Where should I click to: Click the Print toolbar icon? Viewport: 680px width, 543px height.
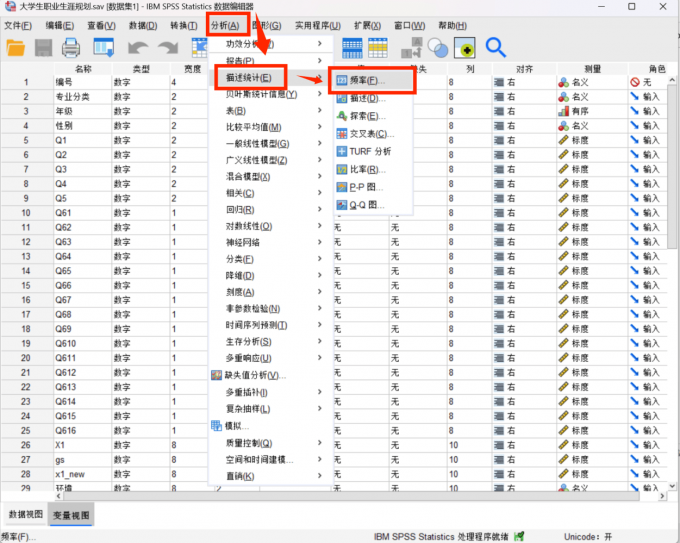71,48
